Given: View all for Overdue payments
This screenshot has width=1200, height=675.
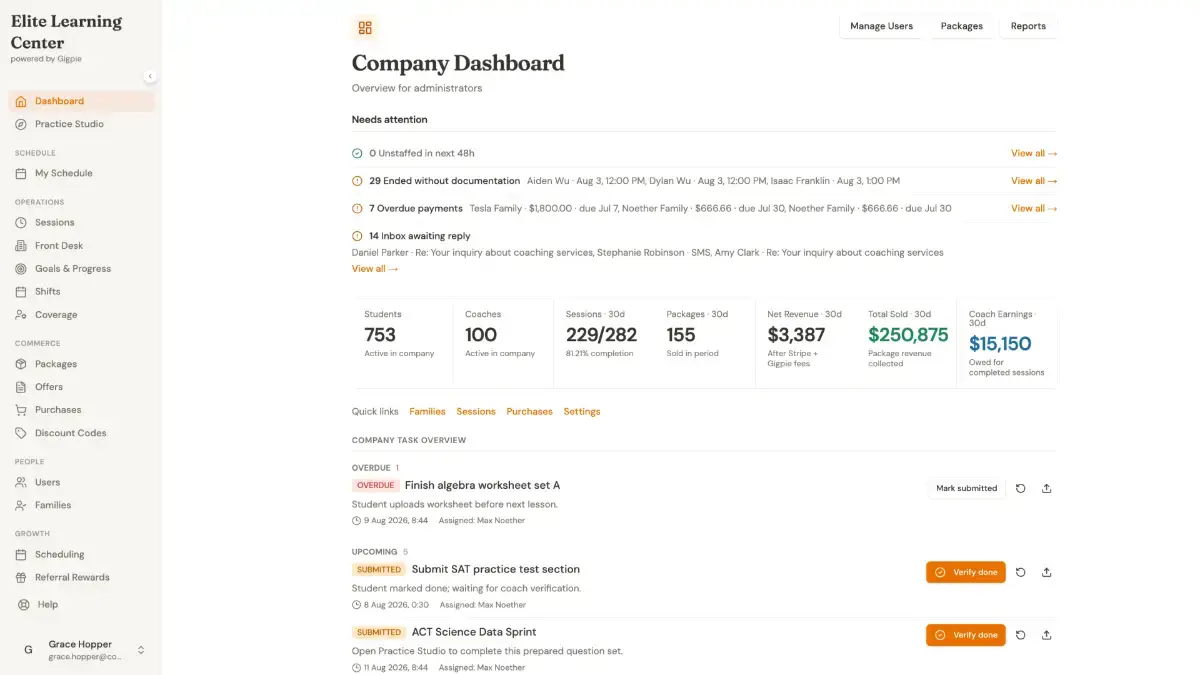Looking at the screenshot, I should pos(1034,208).
